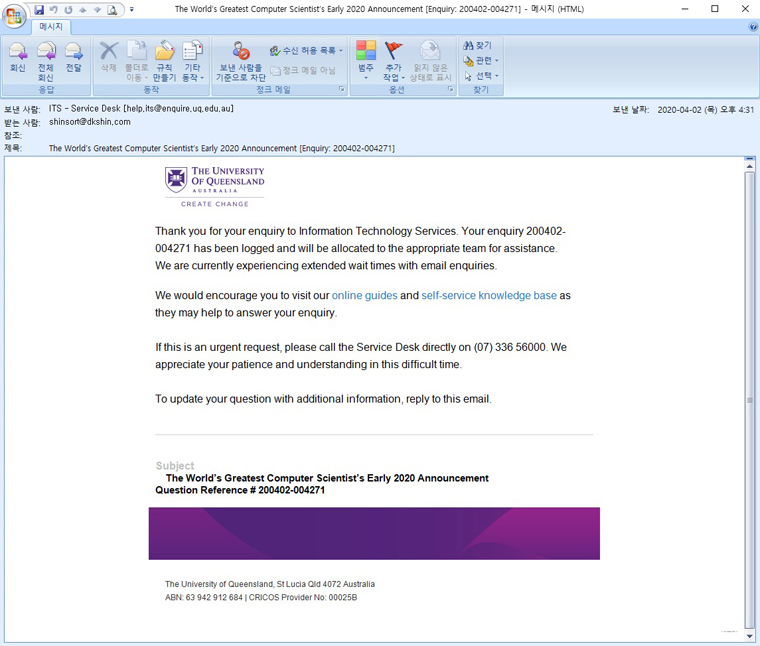Go to the previous item arrow
The height and width of the screenshot is (646, 760).
pyautogui.click(x=83, y=9)
